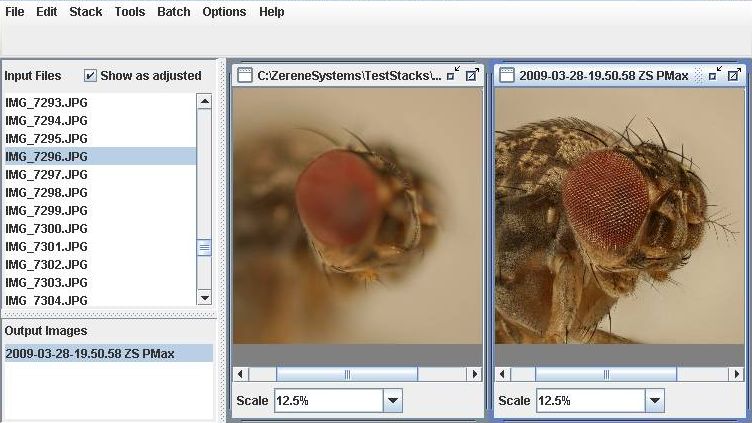Open the Batch menu
This screenshot has height=423, width=752.
pos(174,12)
